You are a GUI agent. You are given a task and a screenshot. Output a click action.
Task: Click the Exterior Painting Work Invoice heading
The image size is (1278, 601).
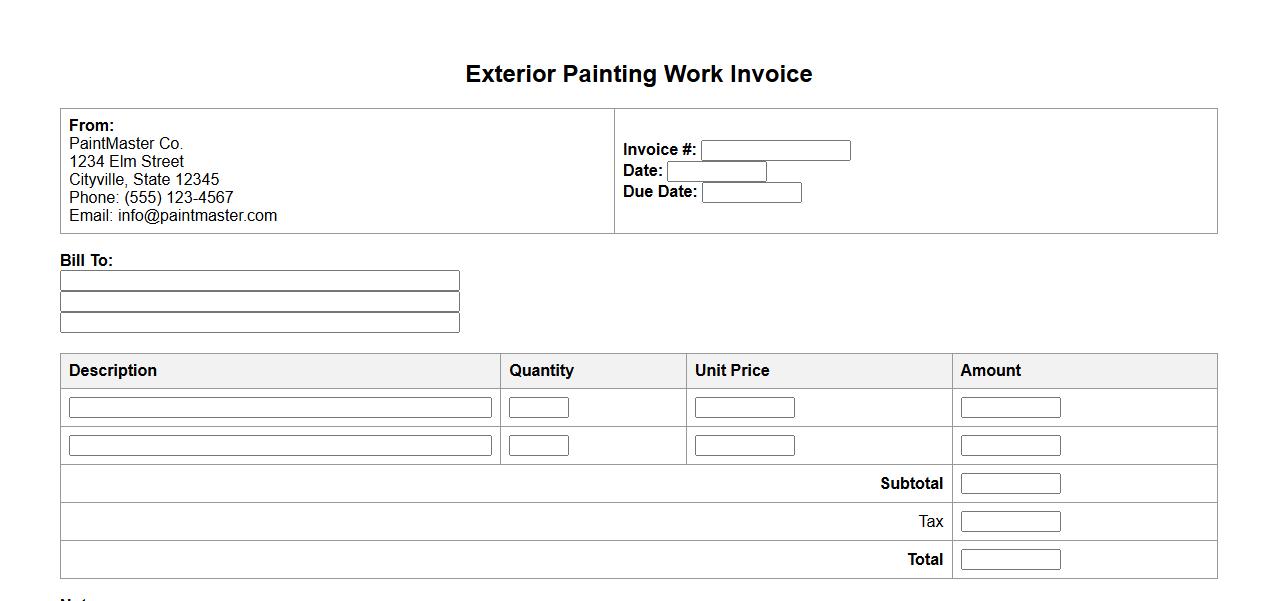click(638, 74)
